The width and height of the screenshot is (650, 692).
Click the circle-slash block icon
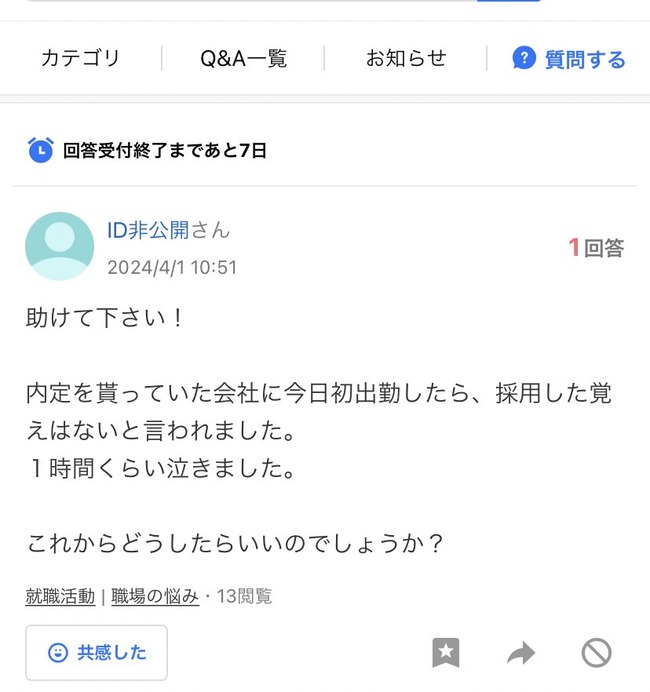coord(596,653)
